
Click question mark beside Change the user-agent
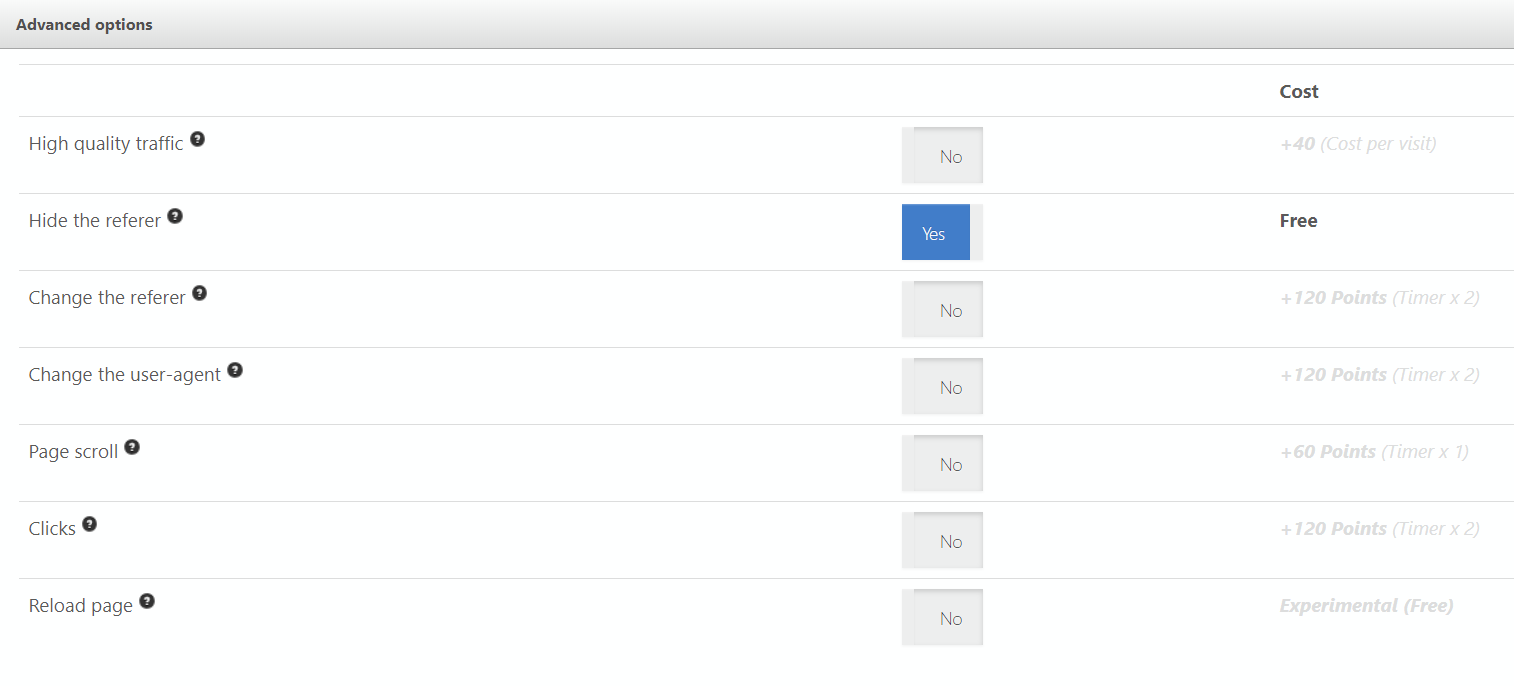(235, 370)
